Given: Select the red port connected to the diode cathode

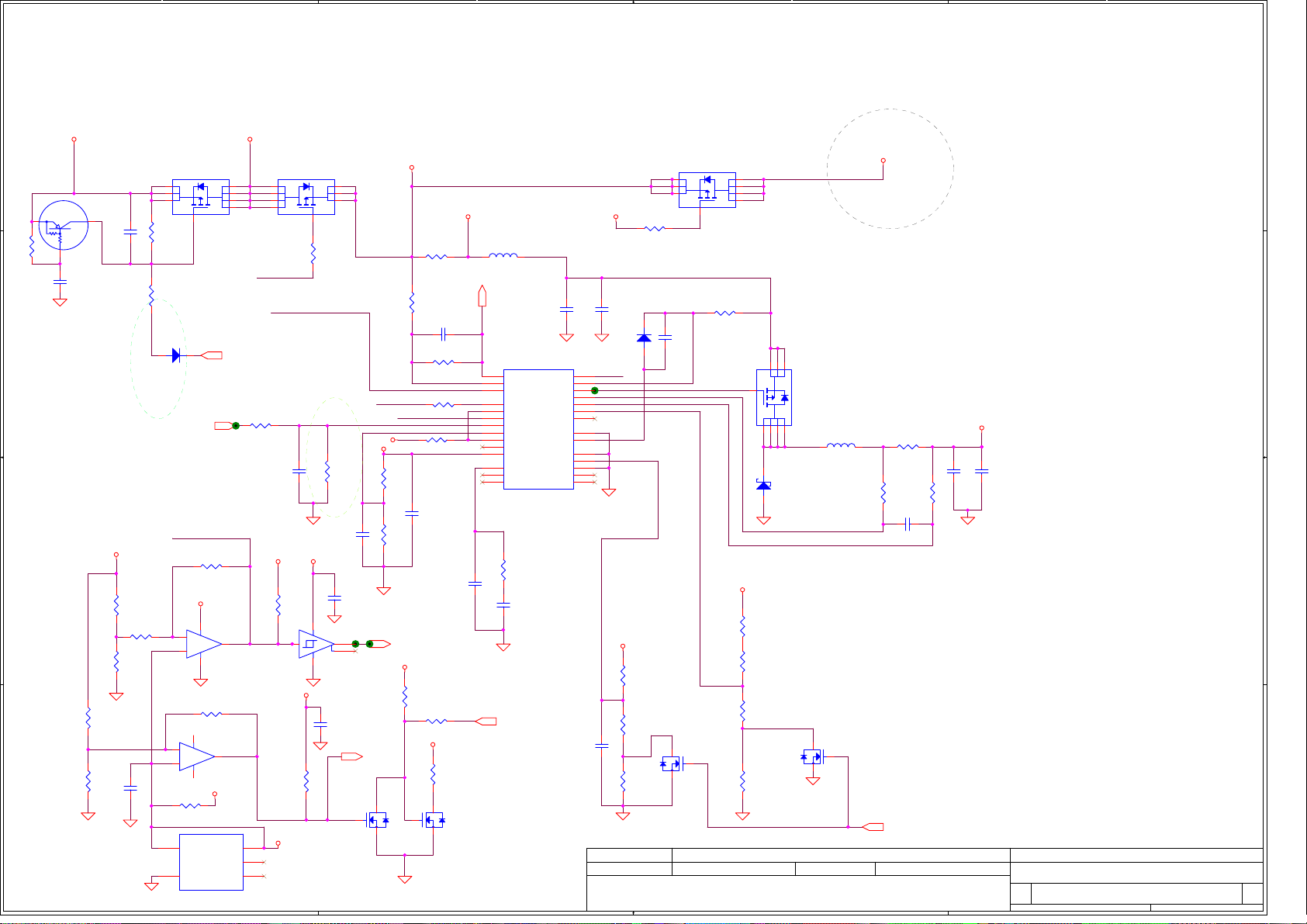Looking at the screenshot, I should (x=212, y=355).
